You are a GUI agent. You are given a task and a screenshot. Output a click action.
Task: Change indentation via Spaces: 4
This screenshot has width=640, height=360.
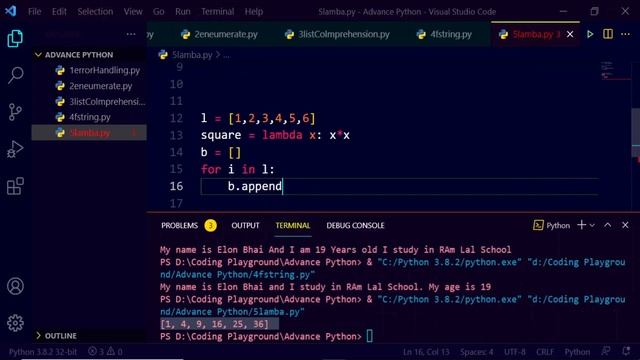(476, 351)
